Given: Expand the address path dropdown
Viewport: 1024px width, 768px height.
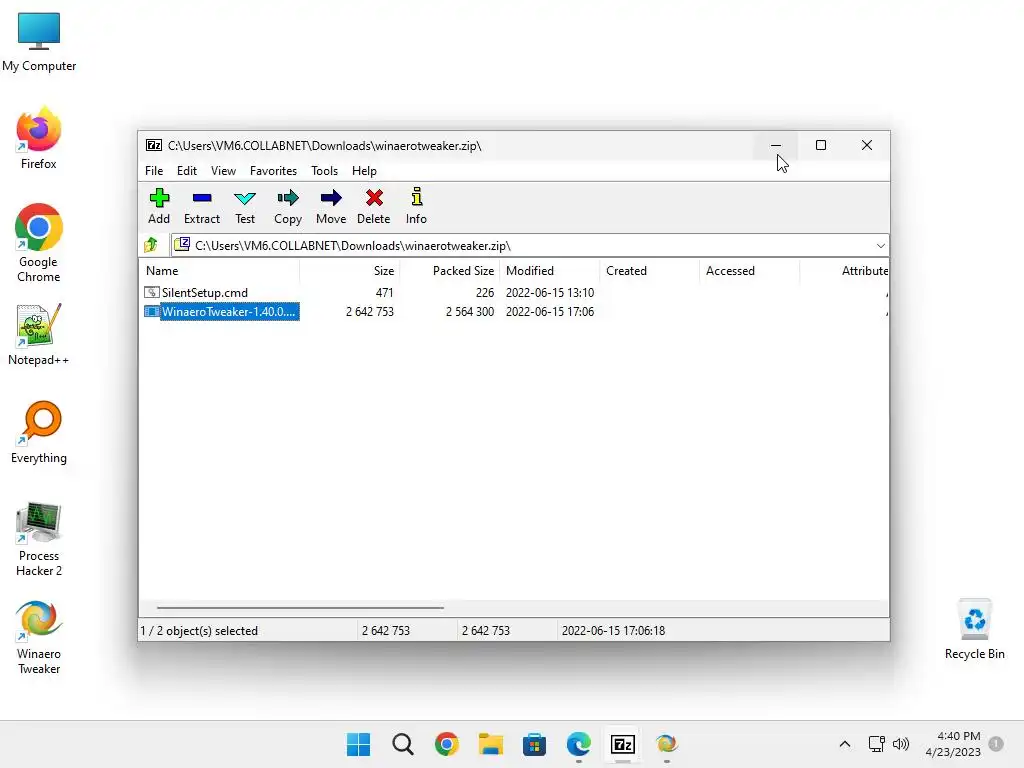Looking at the screenshot, I should pos(880,246).
